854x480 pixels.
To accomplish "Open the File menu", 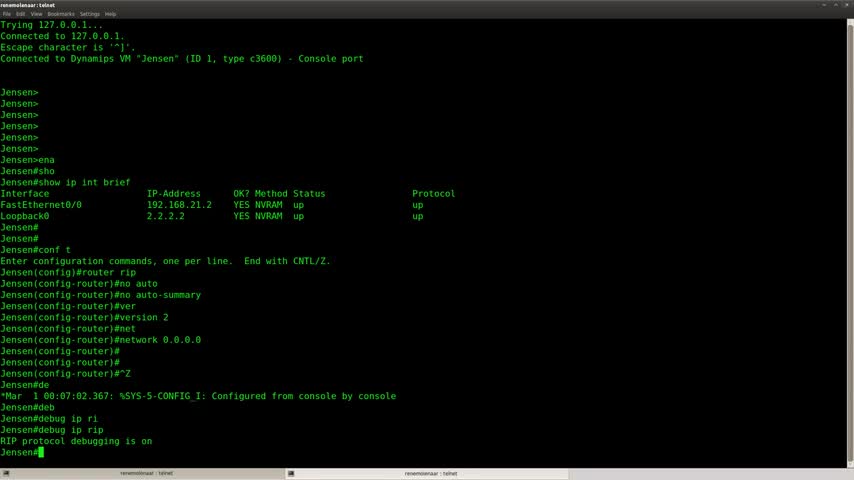I will point(7,14).
